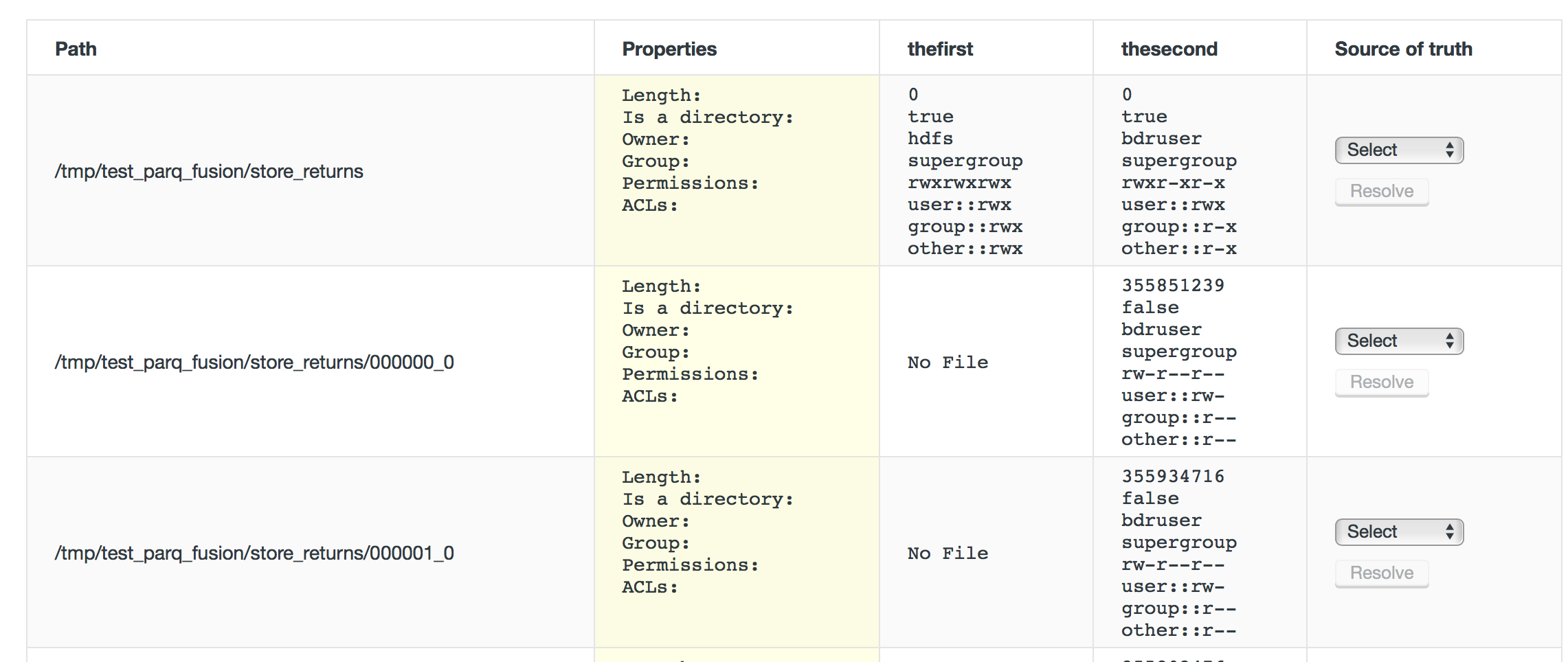Select the path ending in store_returns/000000_0
The width and height of the screenshot is (1568, 662).
(254, 363)
